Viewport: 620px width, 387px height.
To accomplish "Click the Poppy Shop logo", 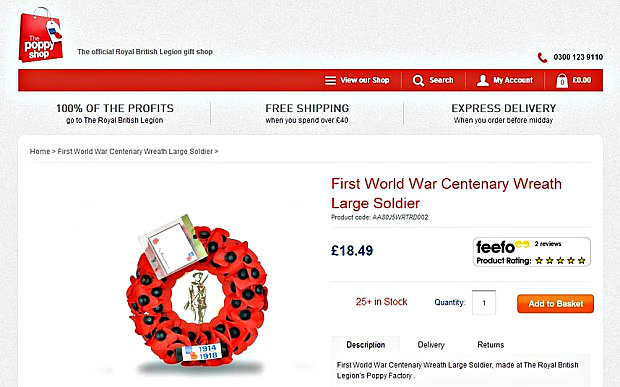I will coord(41,35).
